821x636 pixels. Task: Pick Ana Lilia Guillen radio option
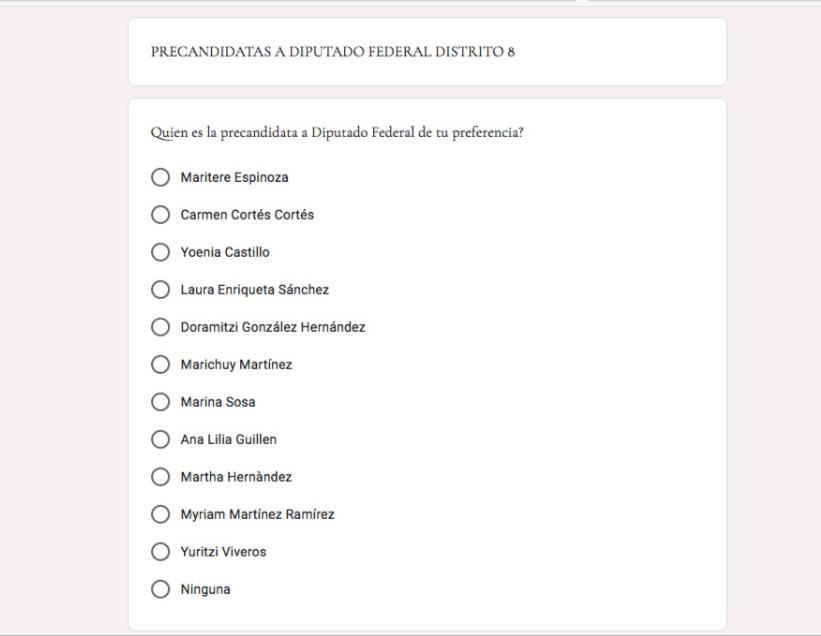[x=160, y=439]
